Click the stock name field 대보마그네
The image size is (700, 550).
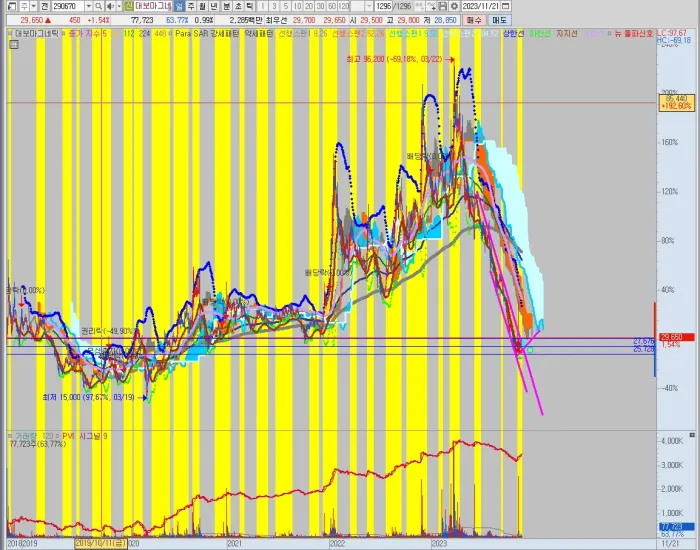[153, 6]
